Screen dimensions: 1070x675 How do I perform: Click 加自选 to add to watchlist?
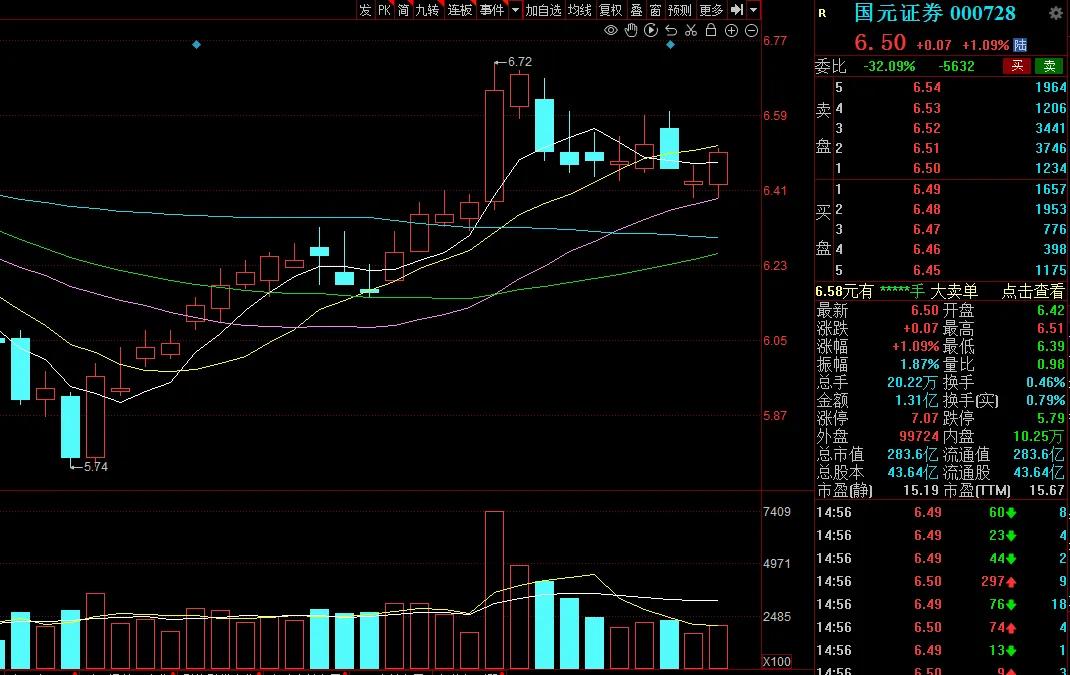click(543, 10)
